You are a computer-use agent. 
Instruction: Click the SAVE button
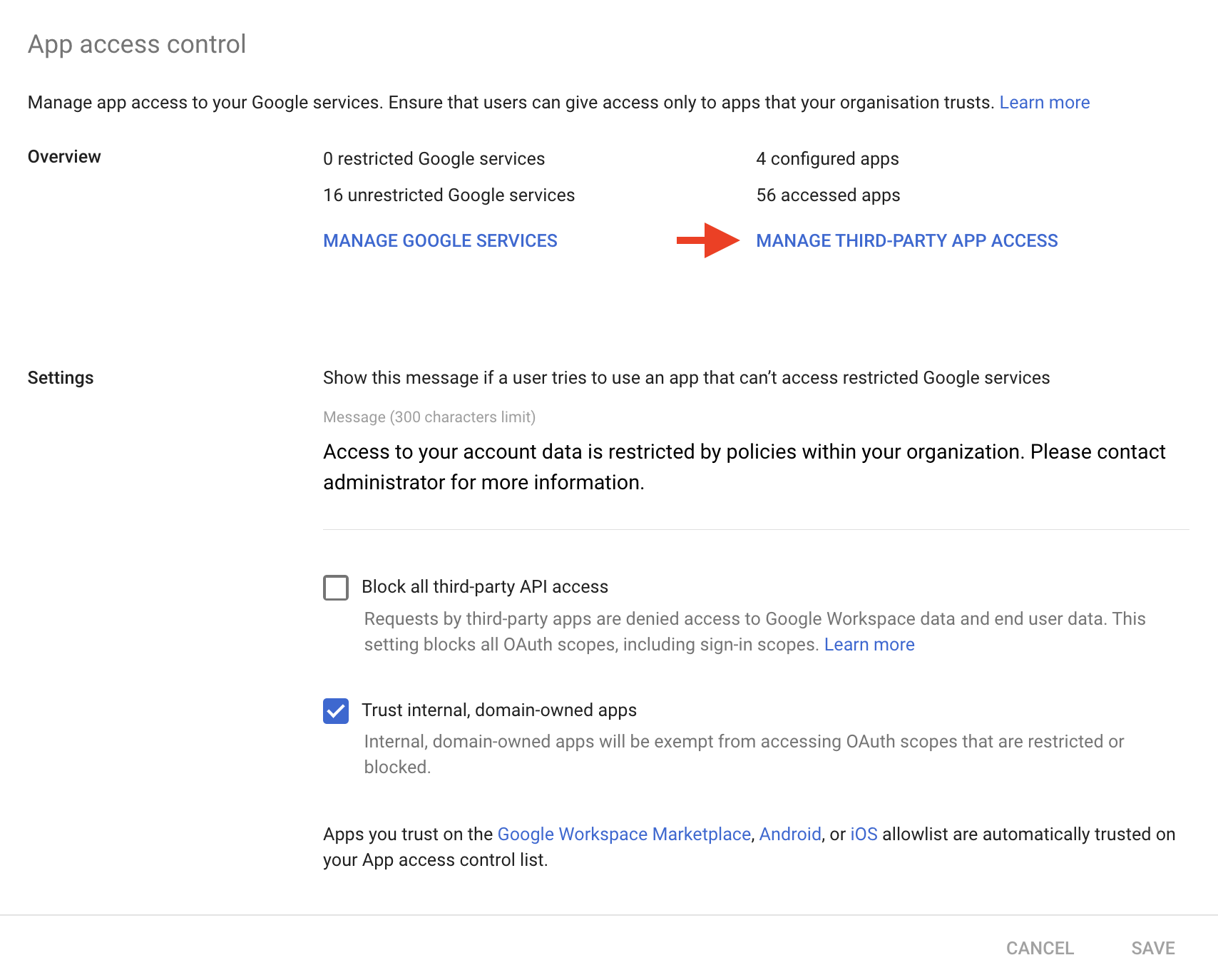(1153, 949)
